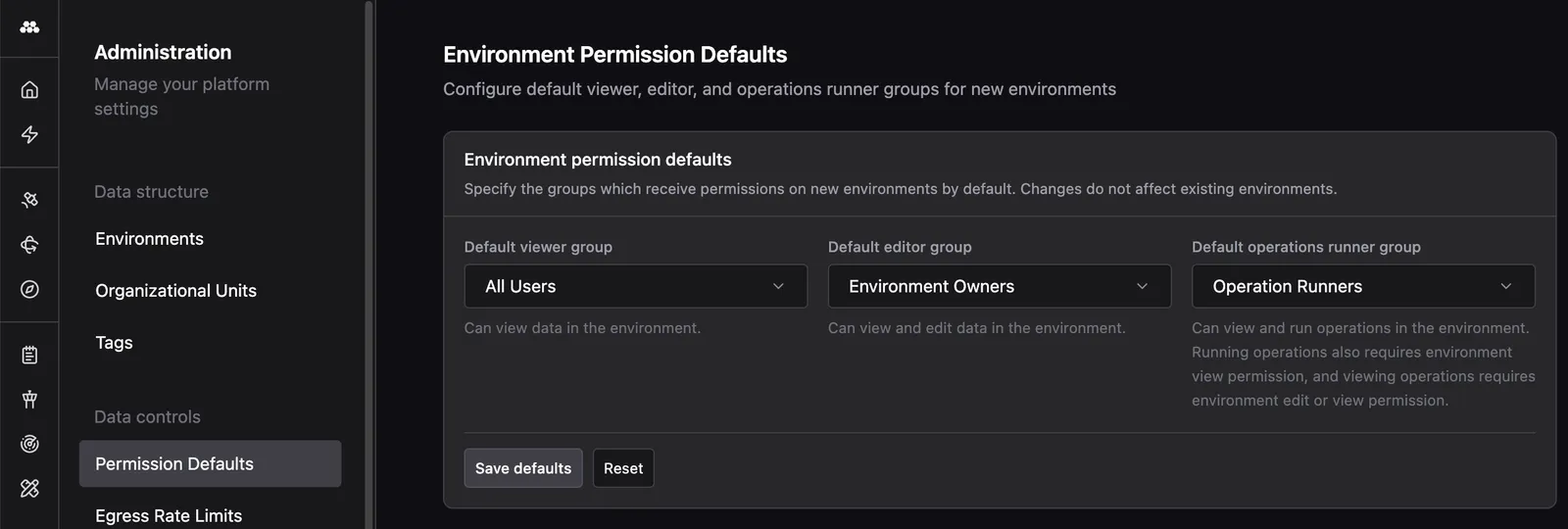Open the Default viewer group dropdown
Image resolution: width=1568 pixels, height=529 pixels.
pyautogui.click(x=635, y=286)
